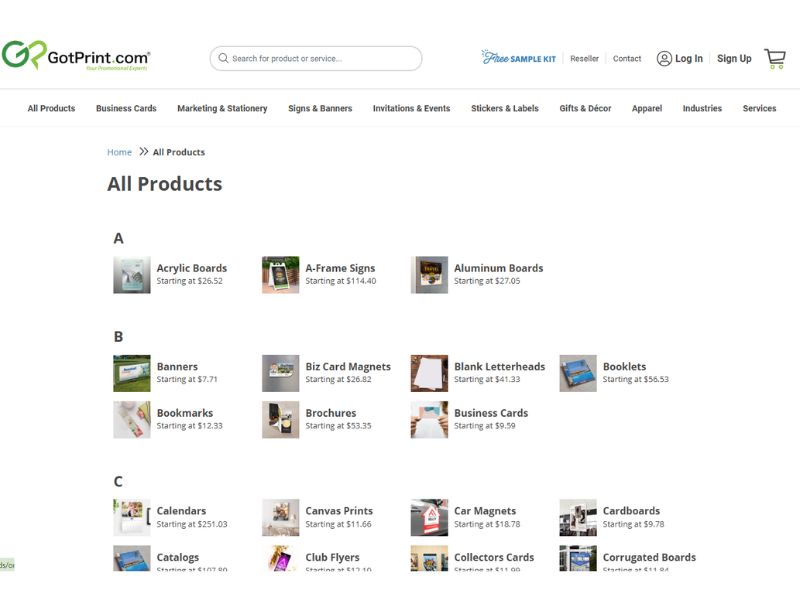
Task: Click the Reseller link
Action: point(584,59)
